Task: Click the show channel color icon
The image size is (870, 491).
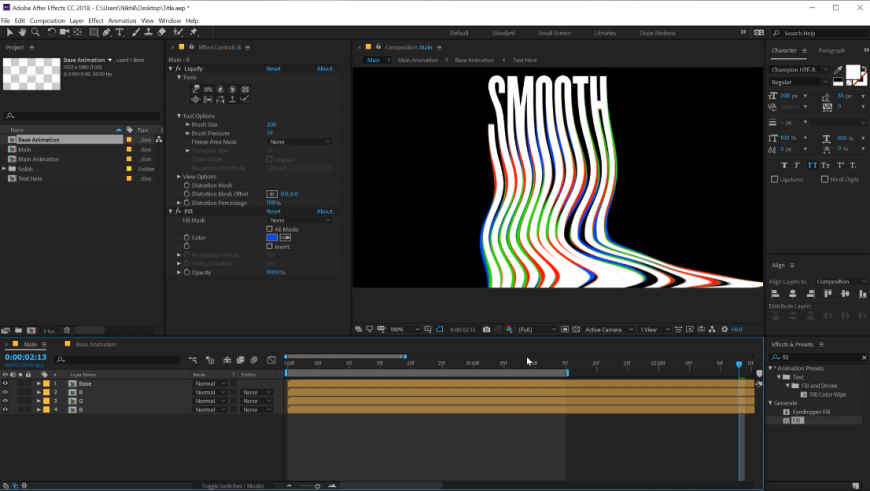Action: [509, 329]
